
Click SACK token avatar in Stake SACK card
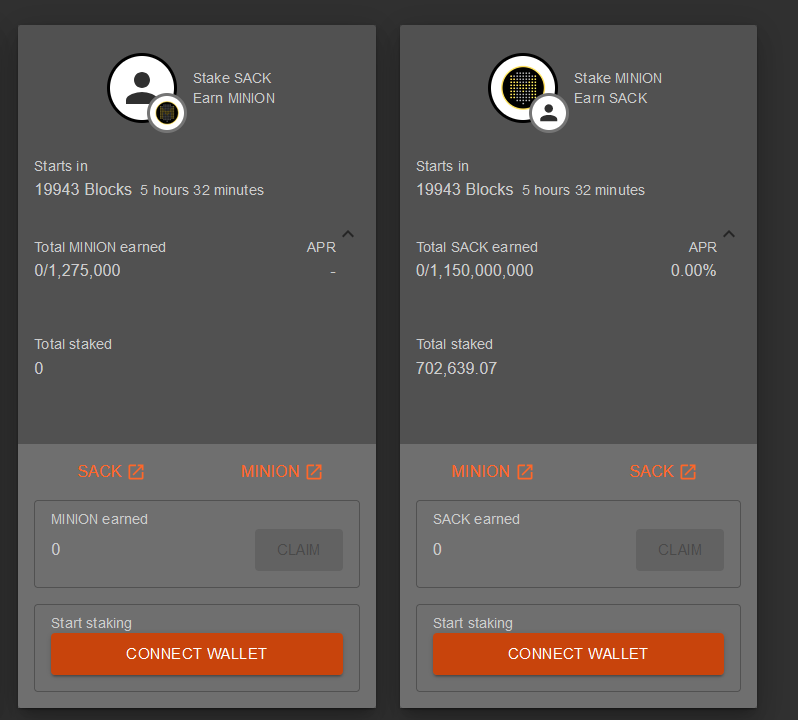[x=142, y=88]
